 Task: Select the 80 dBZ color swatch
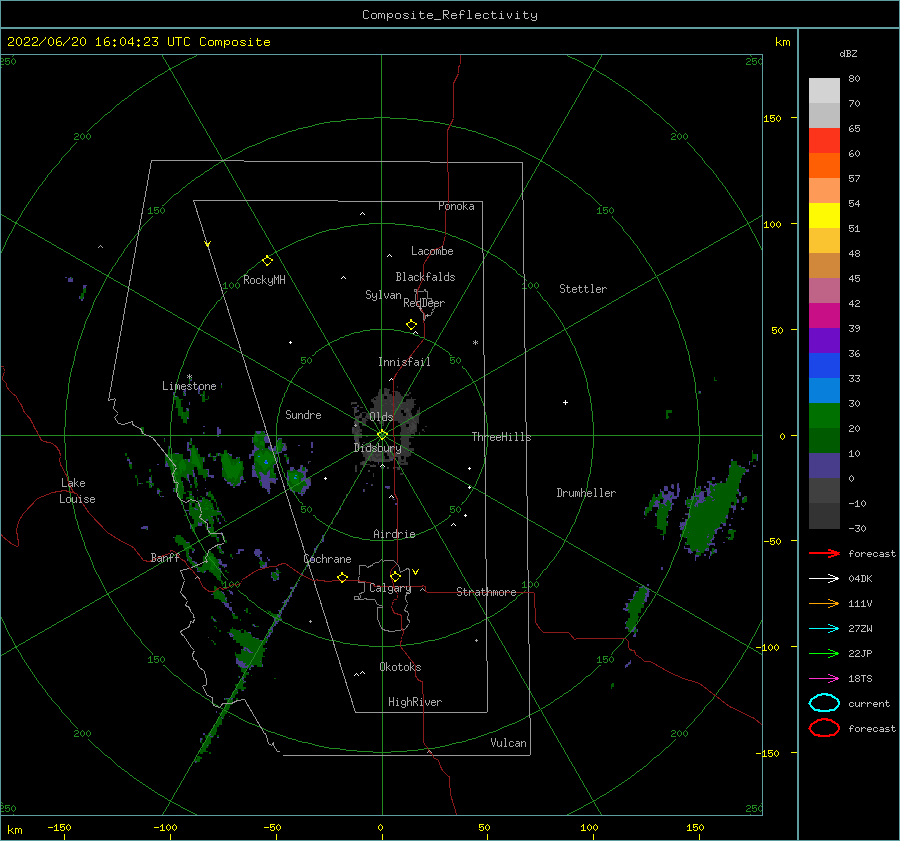[x=824, y=90]
